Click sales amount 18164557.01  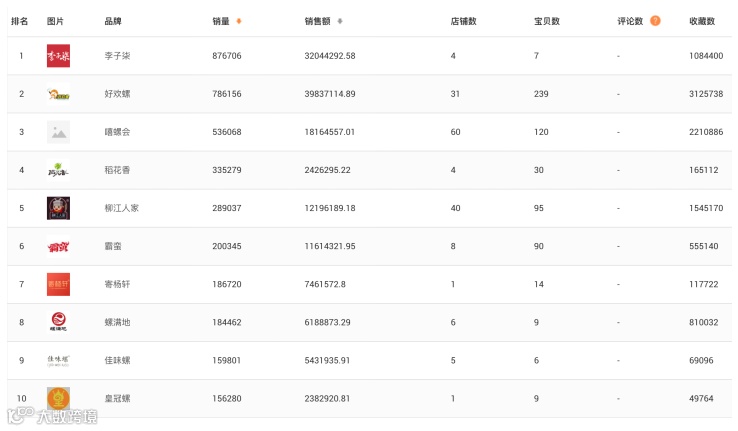tap(329, 132)
